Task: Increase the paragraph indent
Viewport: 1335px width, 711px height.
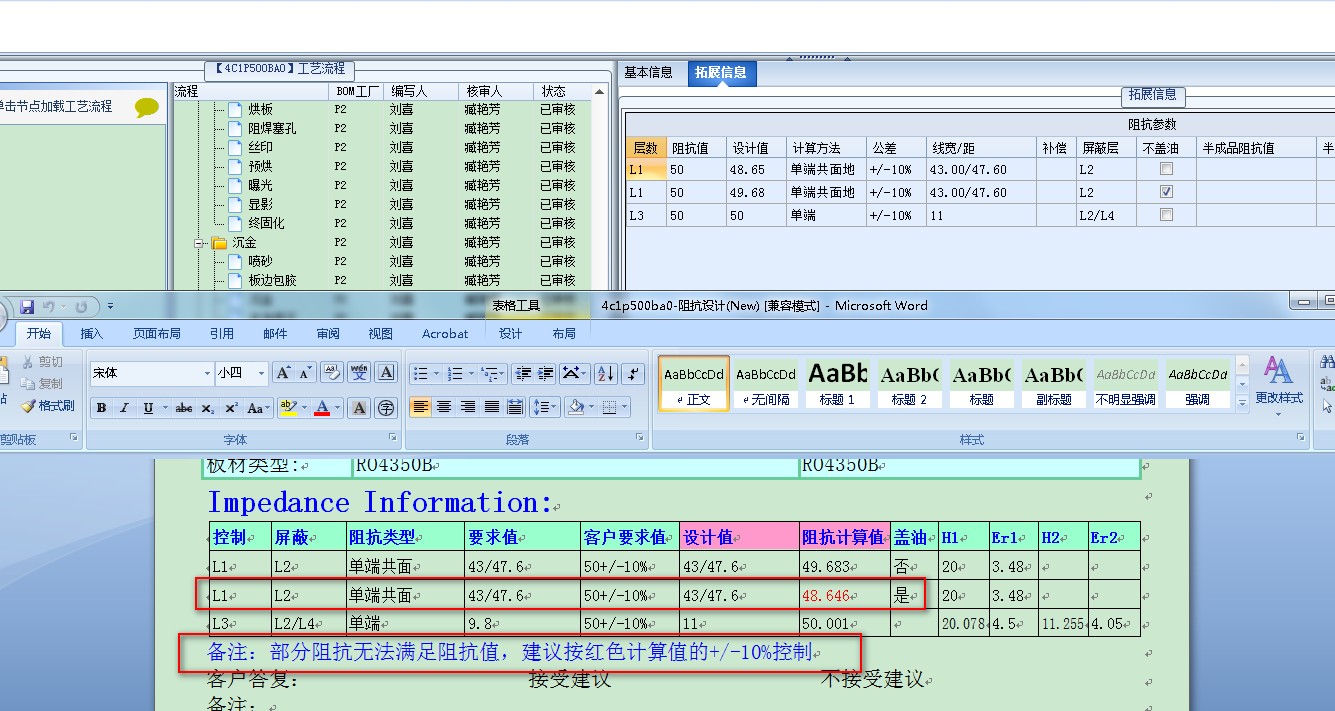Action: [545, 373]
